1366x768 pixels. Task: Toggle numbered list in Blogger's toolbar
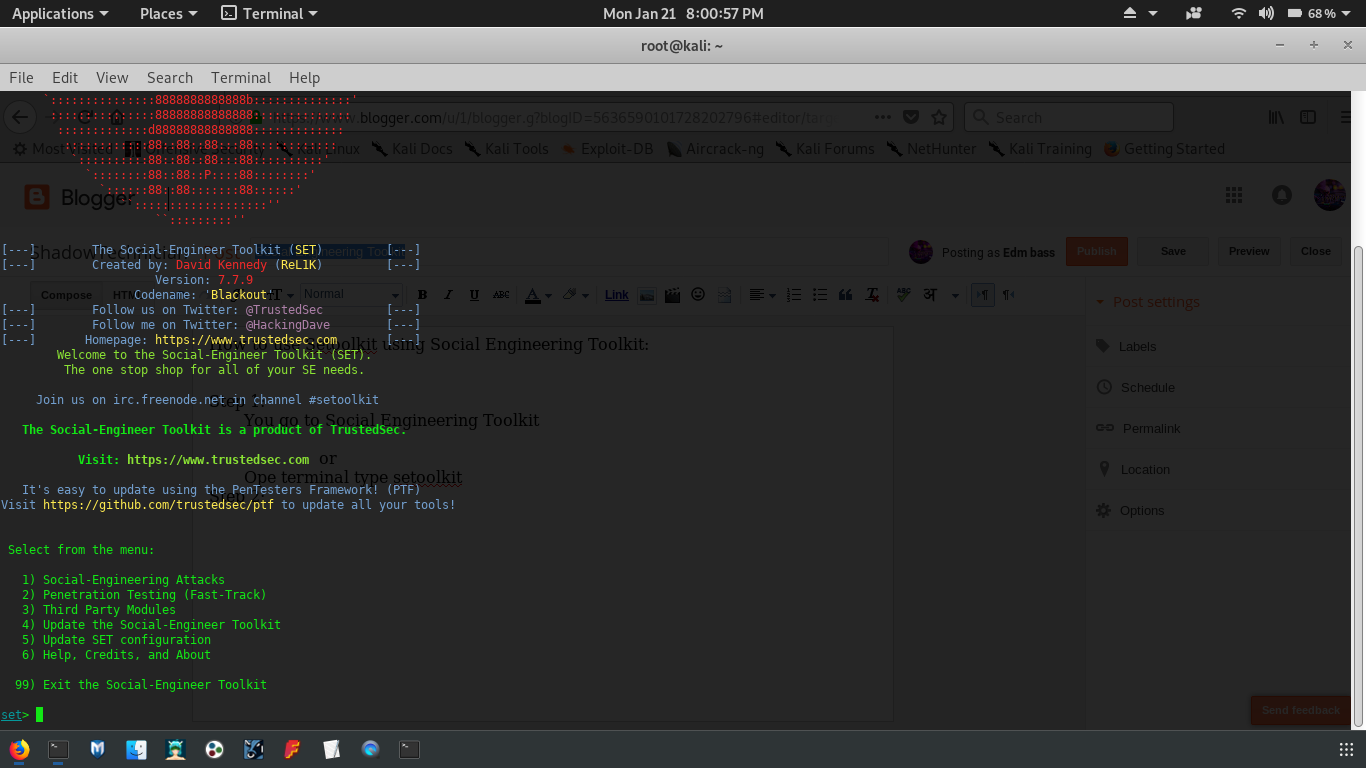794,295
